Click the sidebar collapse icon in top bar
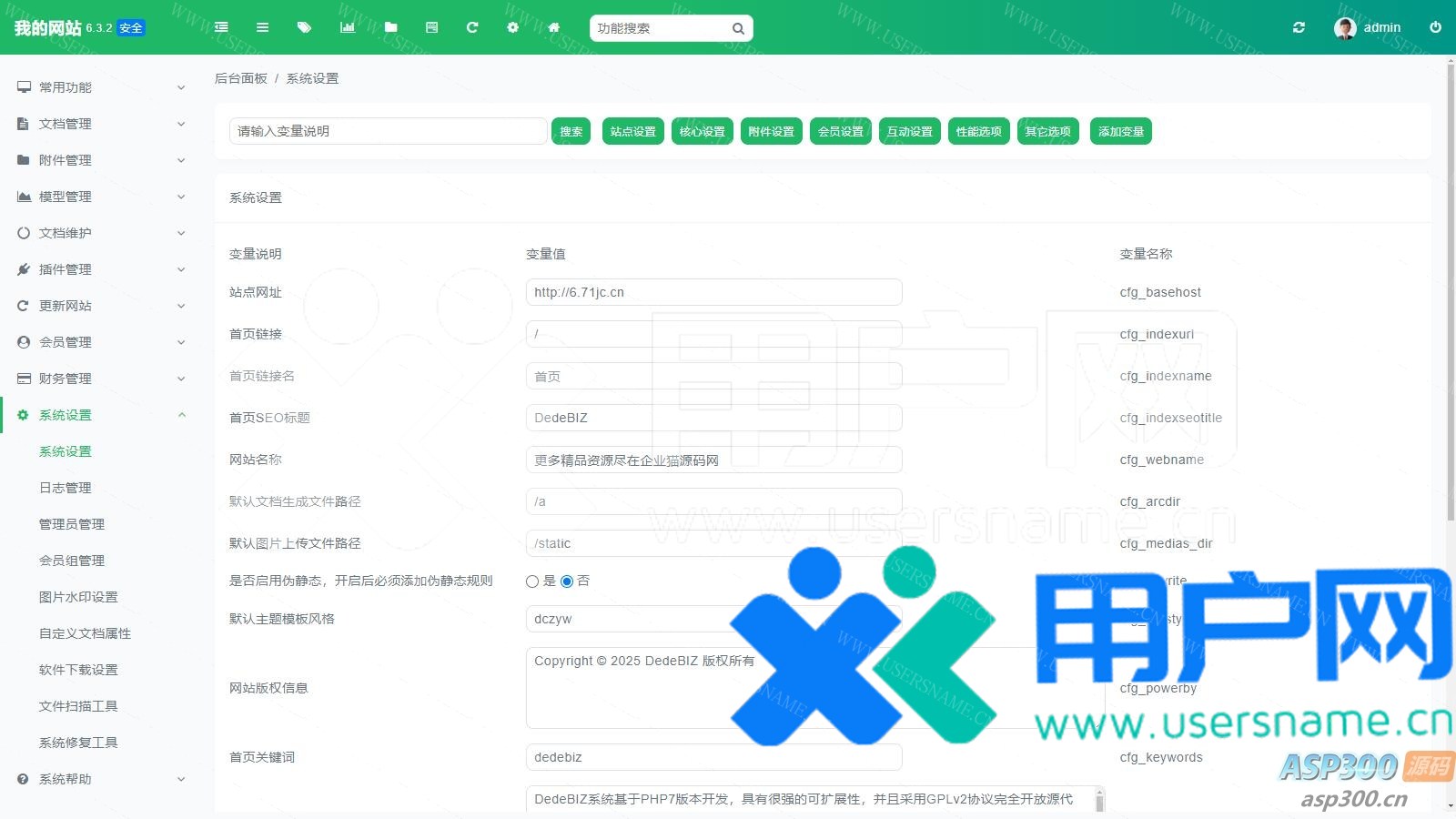Screen dimensions: 1456x819 [221, 27]
